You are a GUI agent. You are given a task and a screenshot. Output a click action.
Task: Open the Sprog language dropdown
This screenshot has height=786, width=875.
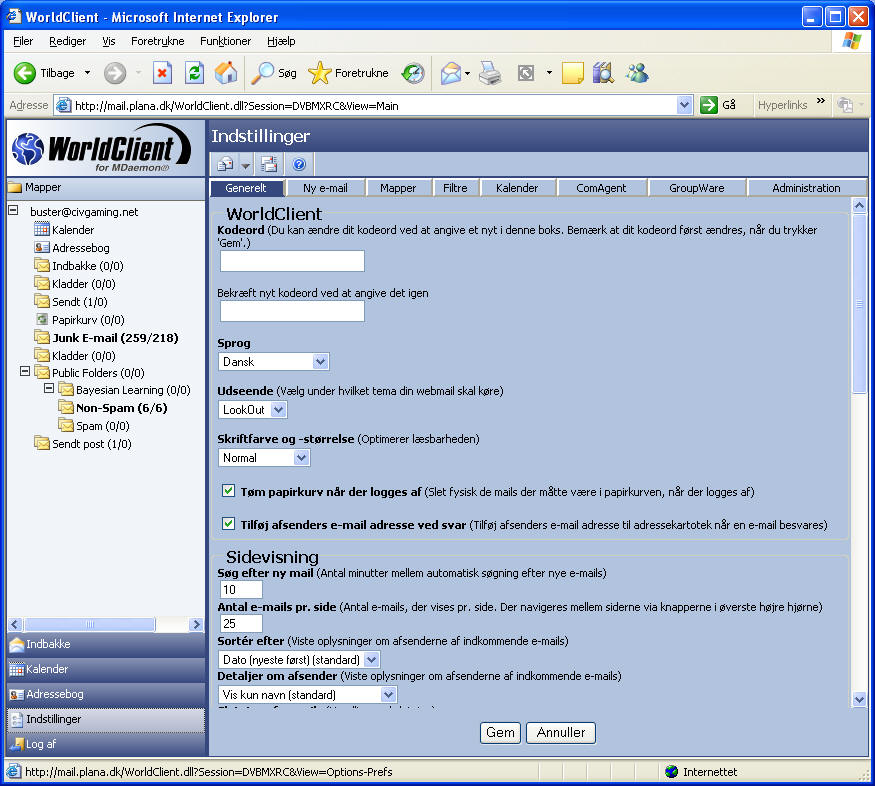pyautogui.click(x=273, y=362)
